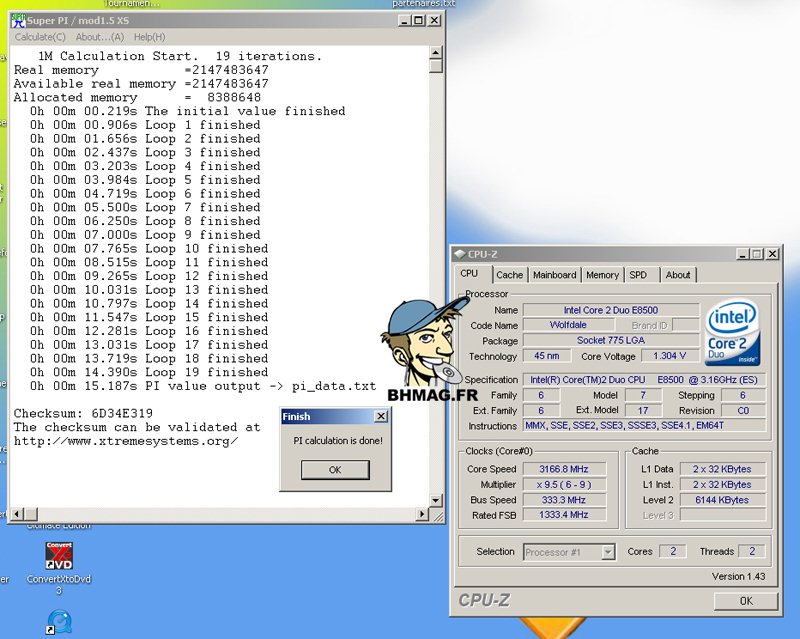
Task: Click Super PI vertical scrollbar up arrow
Action: 435,53
